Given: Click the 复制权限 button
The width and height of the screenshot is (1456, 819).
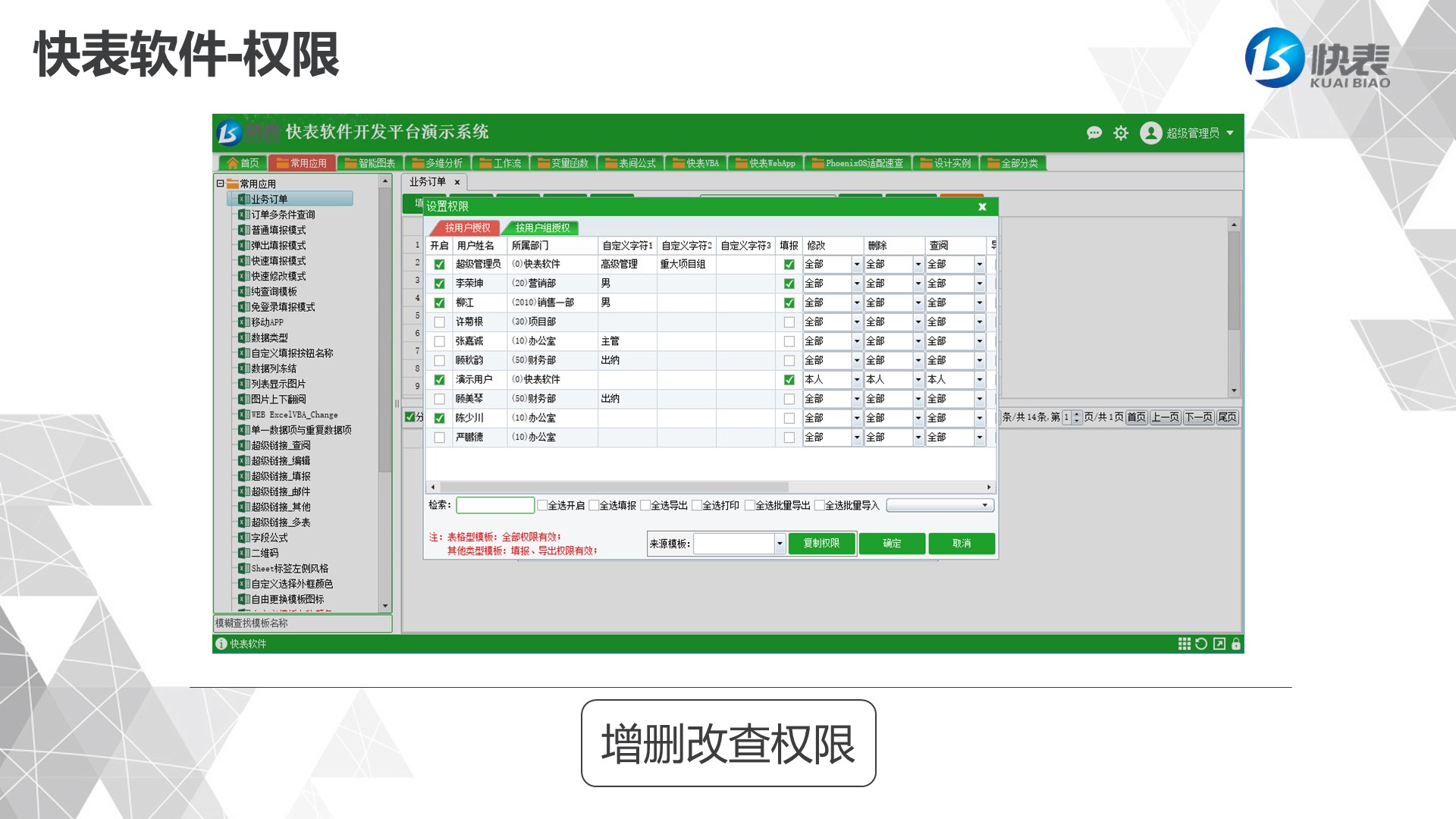Looking at the screenshot, I should 821,544.
